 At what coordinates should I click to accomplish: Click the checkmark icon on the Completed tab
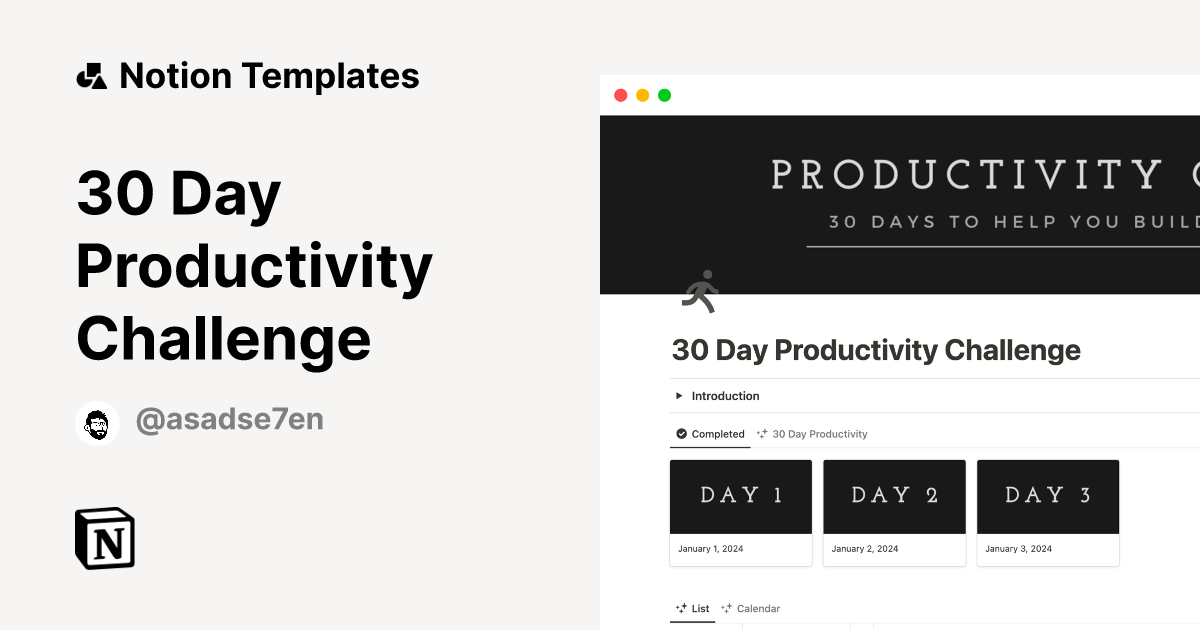(x=679, y=434)
